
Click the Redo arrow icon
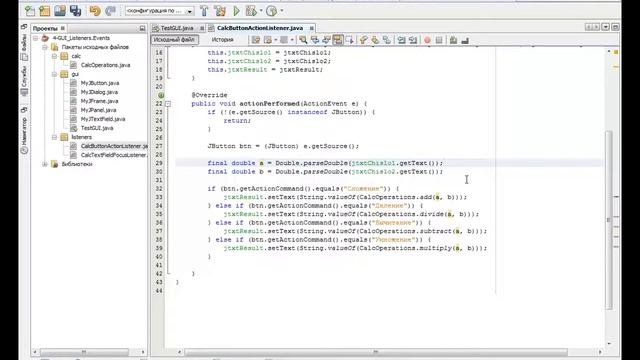coord(110,11)
